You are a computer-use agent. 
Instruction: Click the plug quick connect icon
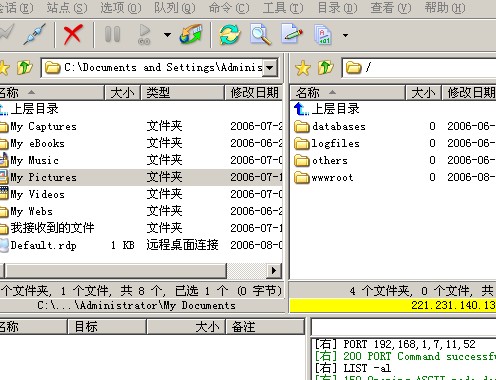tap(35, 34)
